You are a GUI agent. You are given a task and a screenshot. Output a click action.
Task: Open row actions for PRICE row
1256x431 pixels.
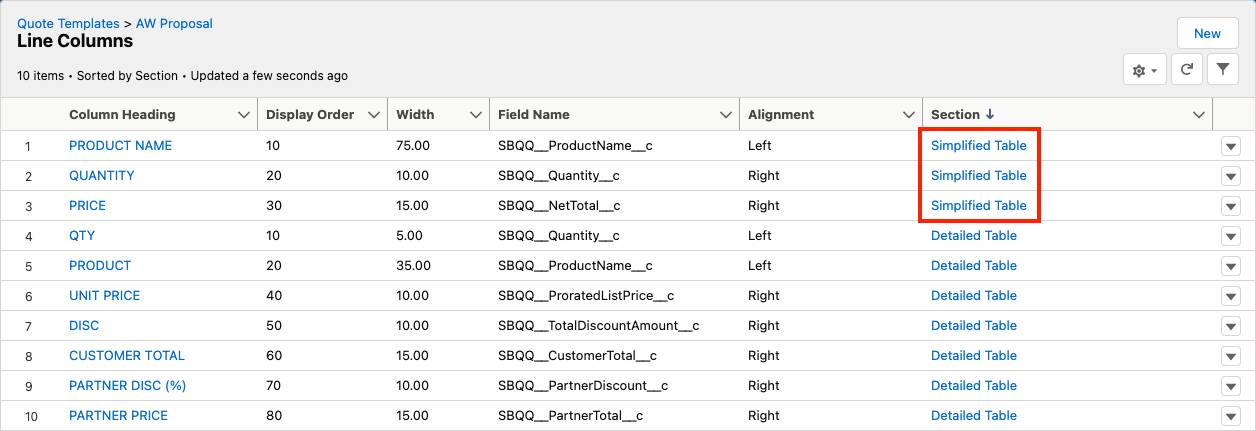1230,206
